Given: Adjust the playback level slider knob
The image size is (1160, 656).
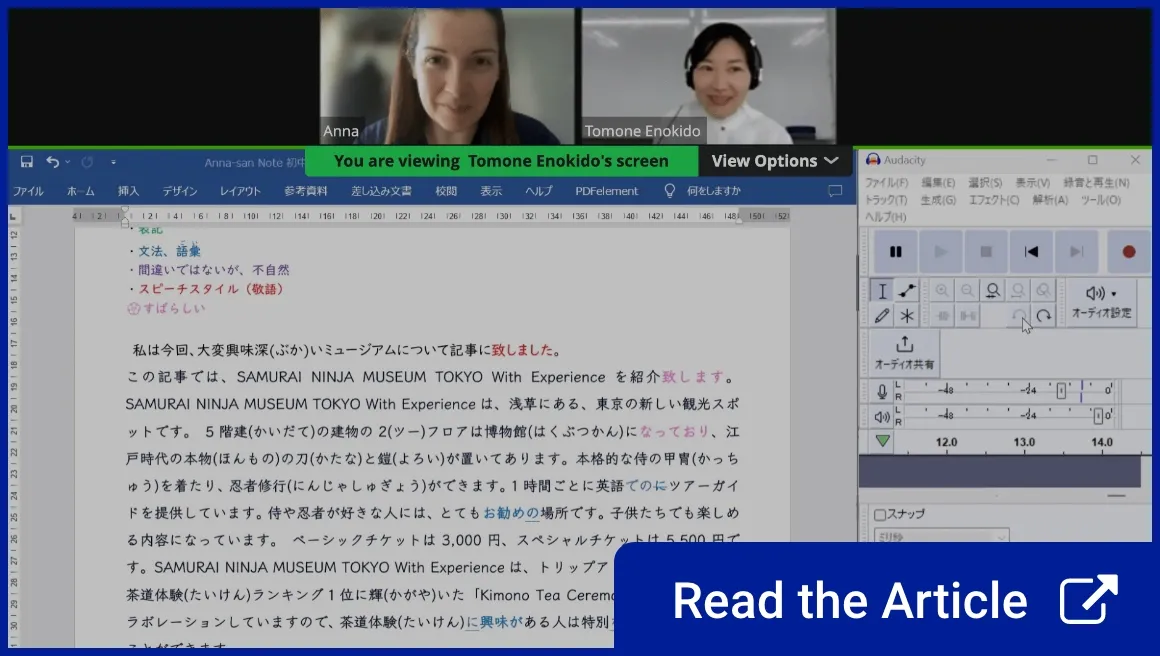Looking at the screenshot, I should pos(1099,416).
